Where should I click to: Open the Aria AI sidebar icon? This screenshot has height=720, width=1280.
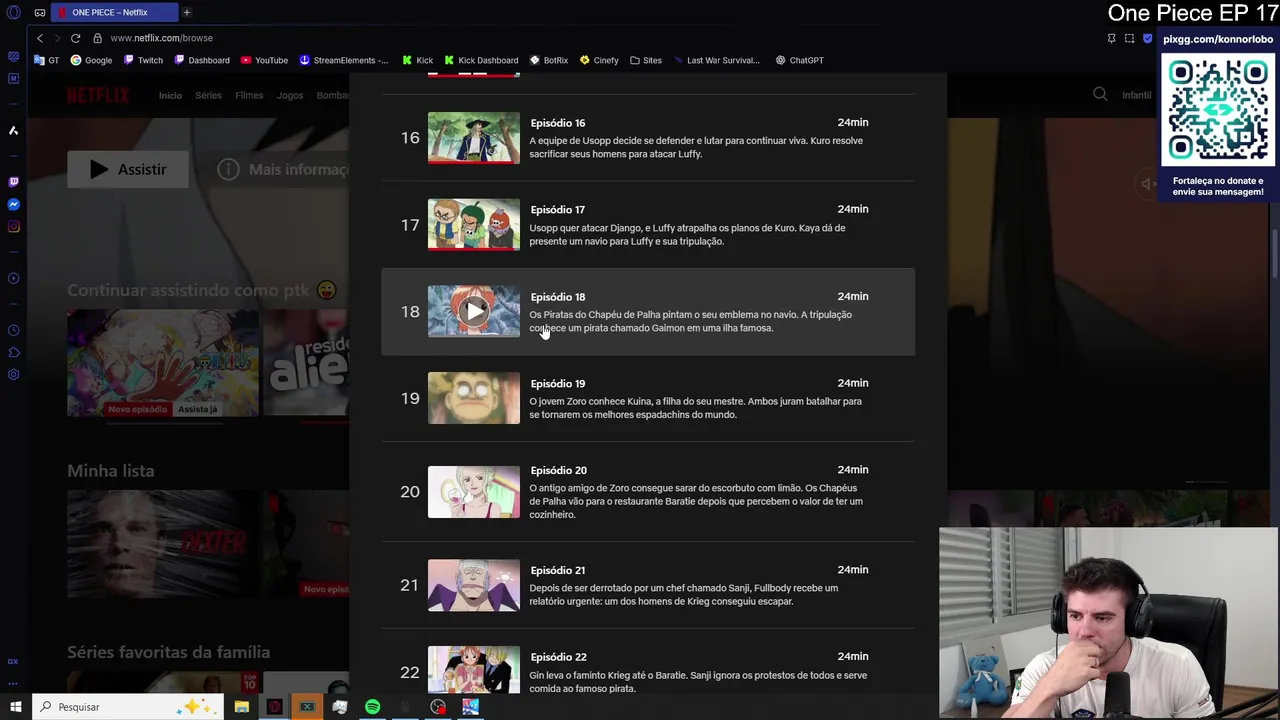tap(13, 130)
